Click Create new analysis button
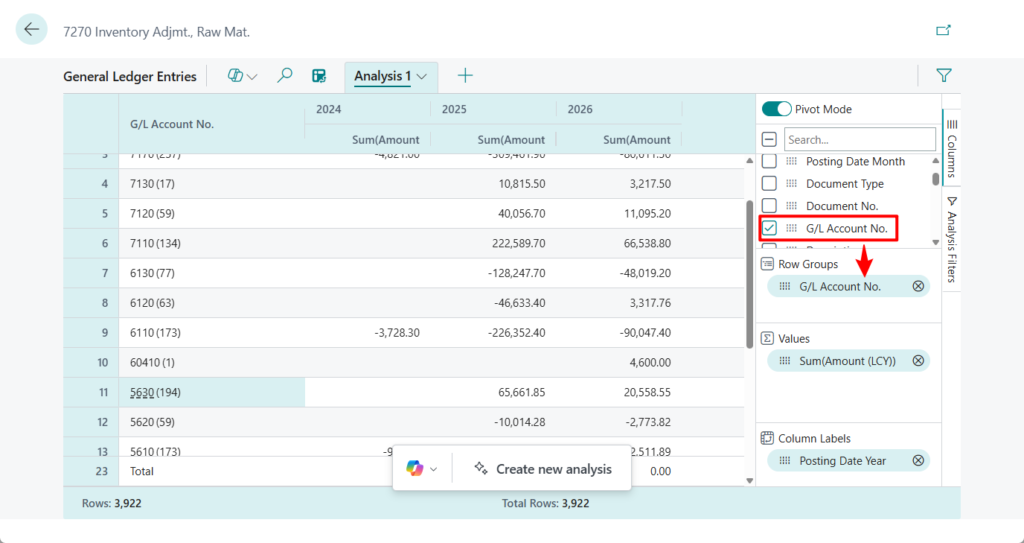 tap(543, 469)
